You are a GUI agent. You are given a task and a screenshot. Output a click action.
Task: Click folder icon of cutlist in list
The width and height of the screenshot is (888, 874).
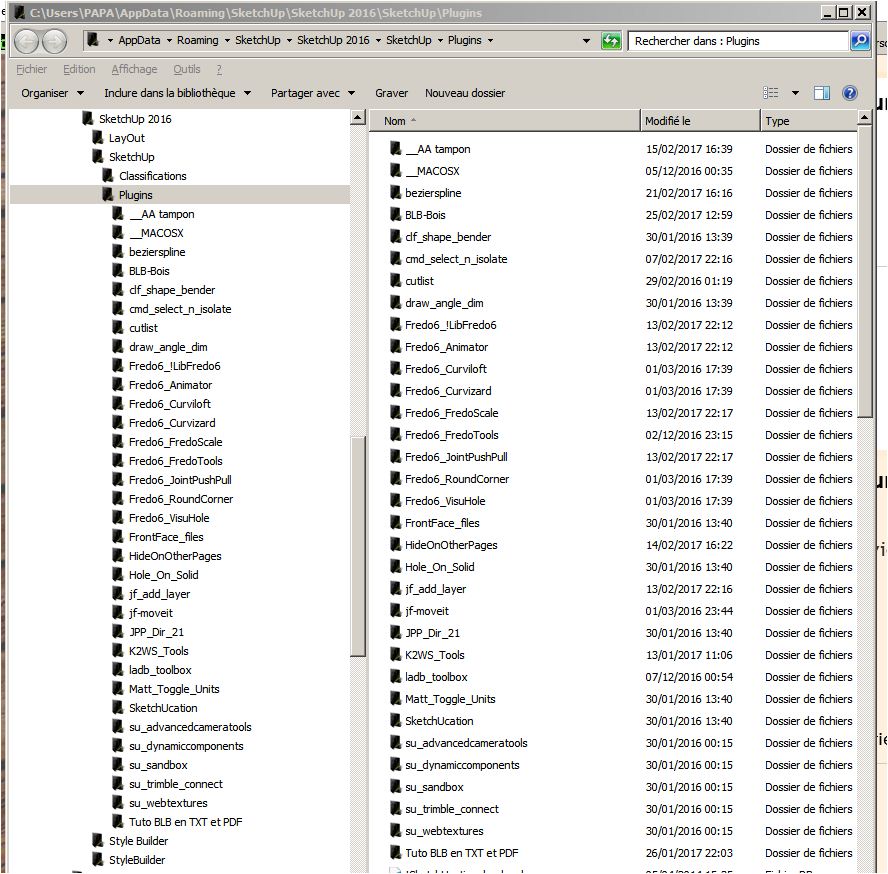395,280
